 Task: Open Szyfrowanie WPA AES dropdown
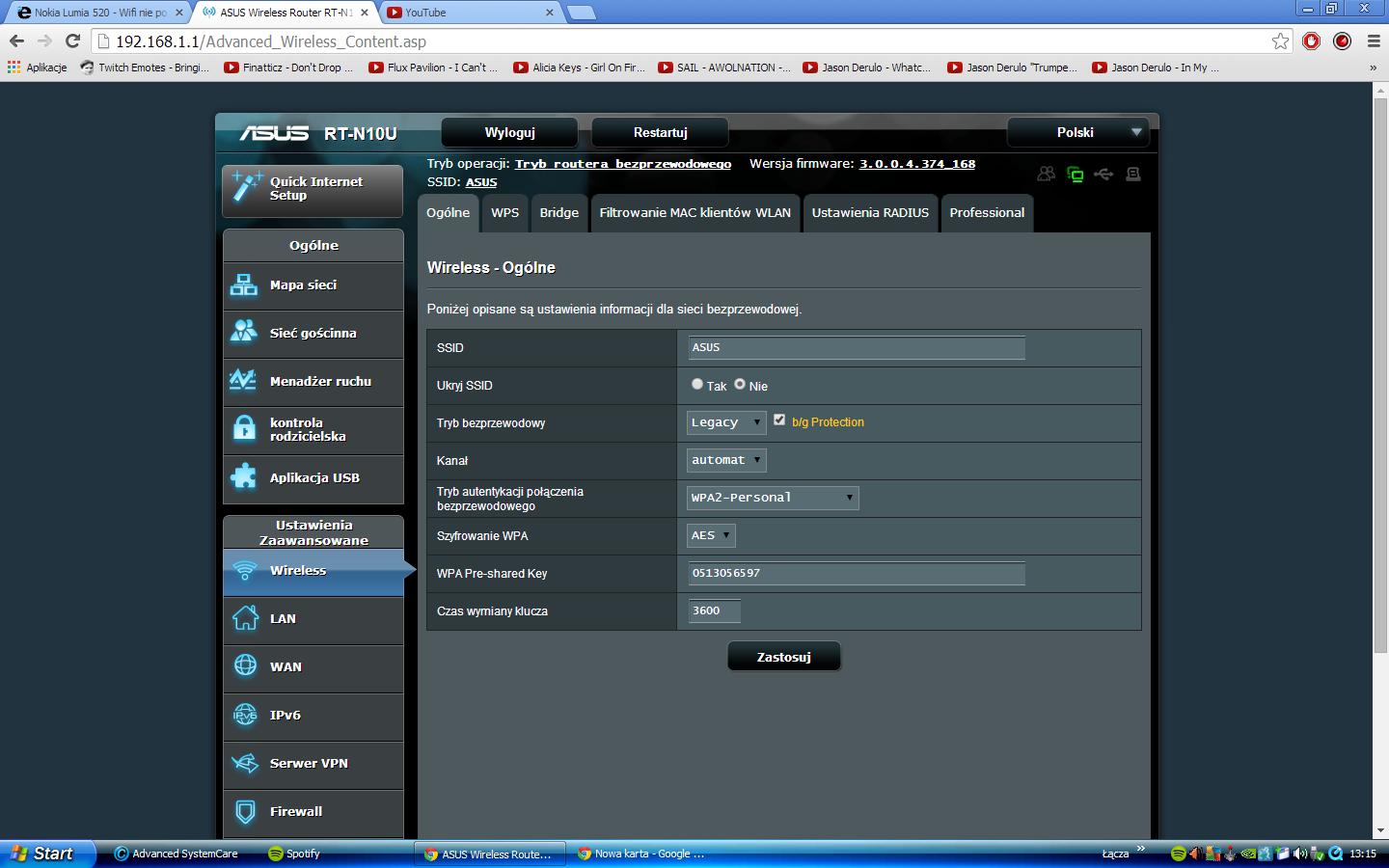click(711, 535)
